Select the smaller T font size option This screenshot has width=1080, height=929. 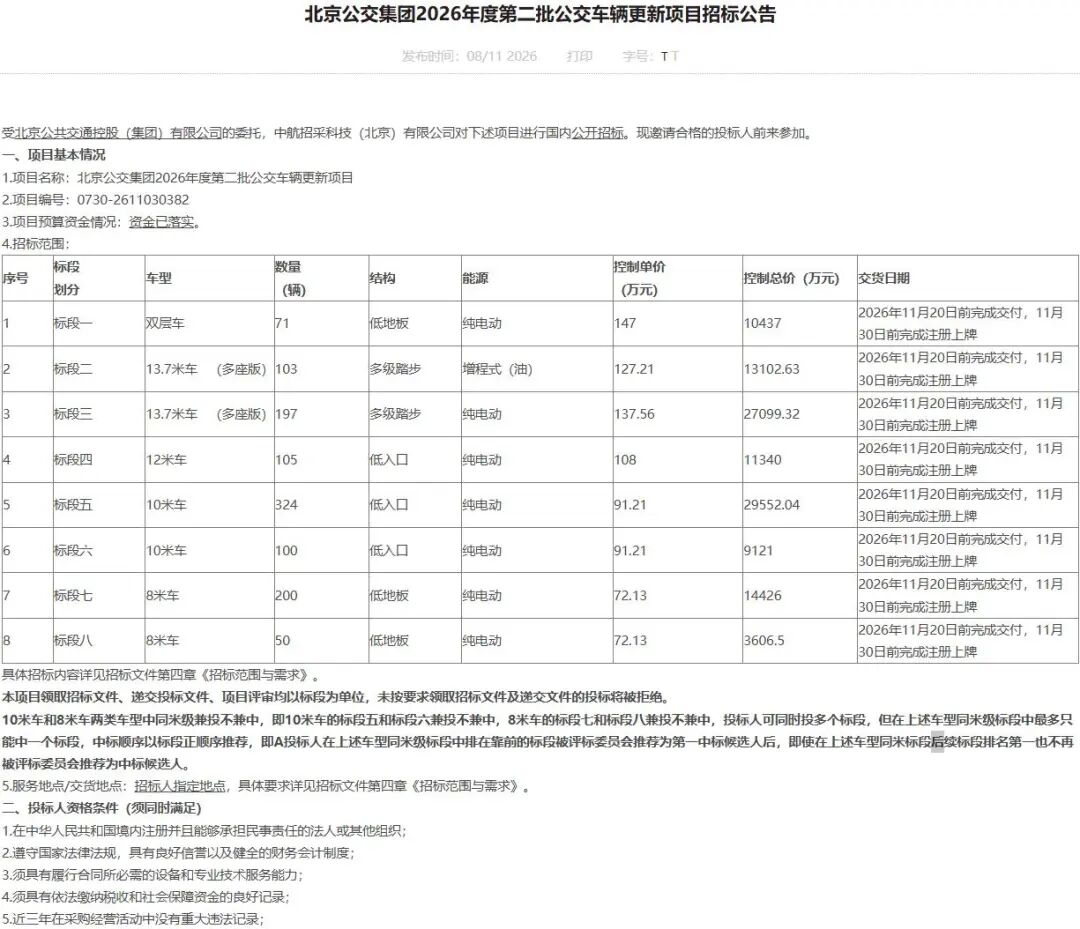click(664, 56)
